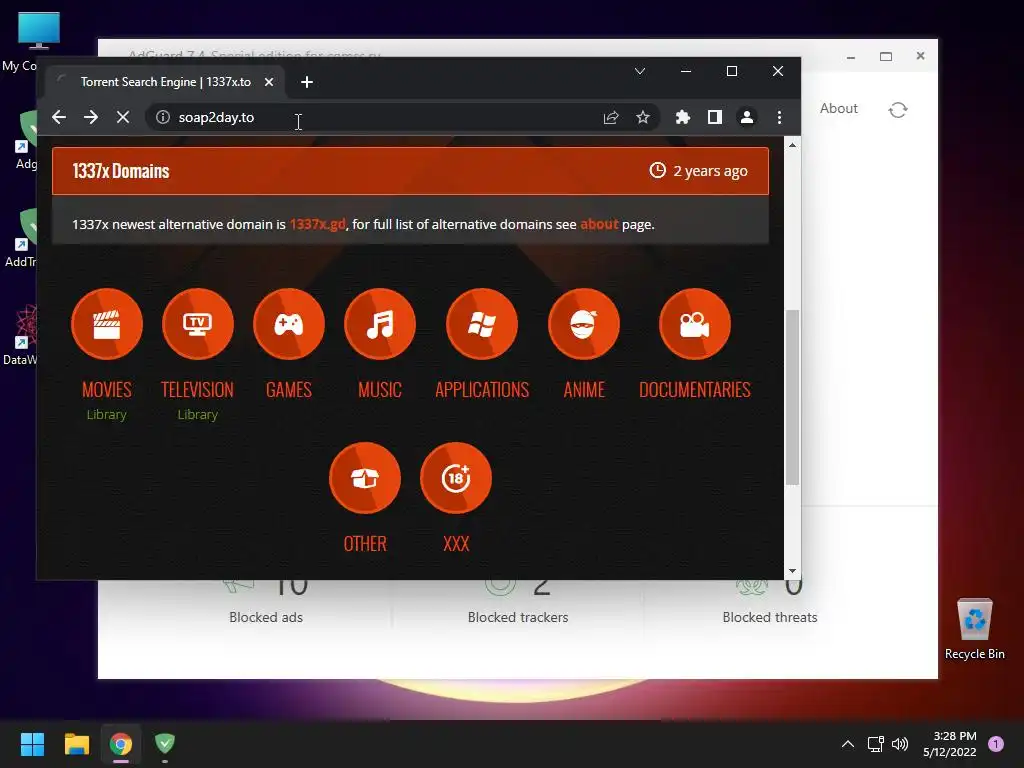Open the Other category icon

point(365,478)
